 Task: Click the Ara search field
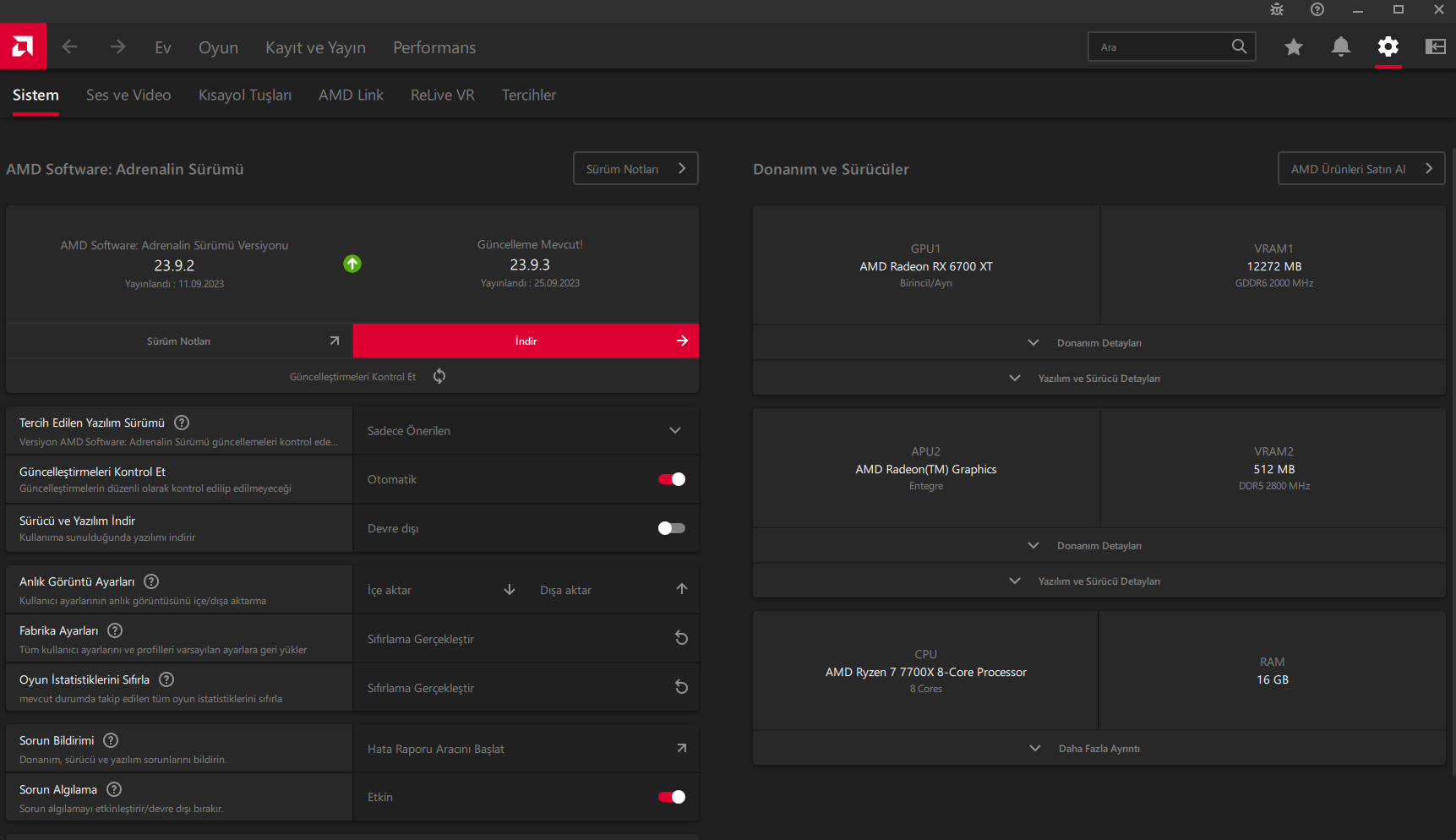[x=1159, y=47]
